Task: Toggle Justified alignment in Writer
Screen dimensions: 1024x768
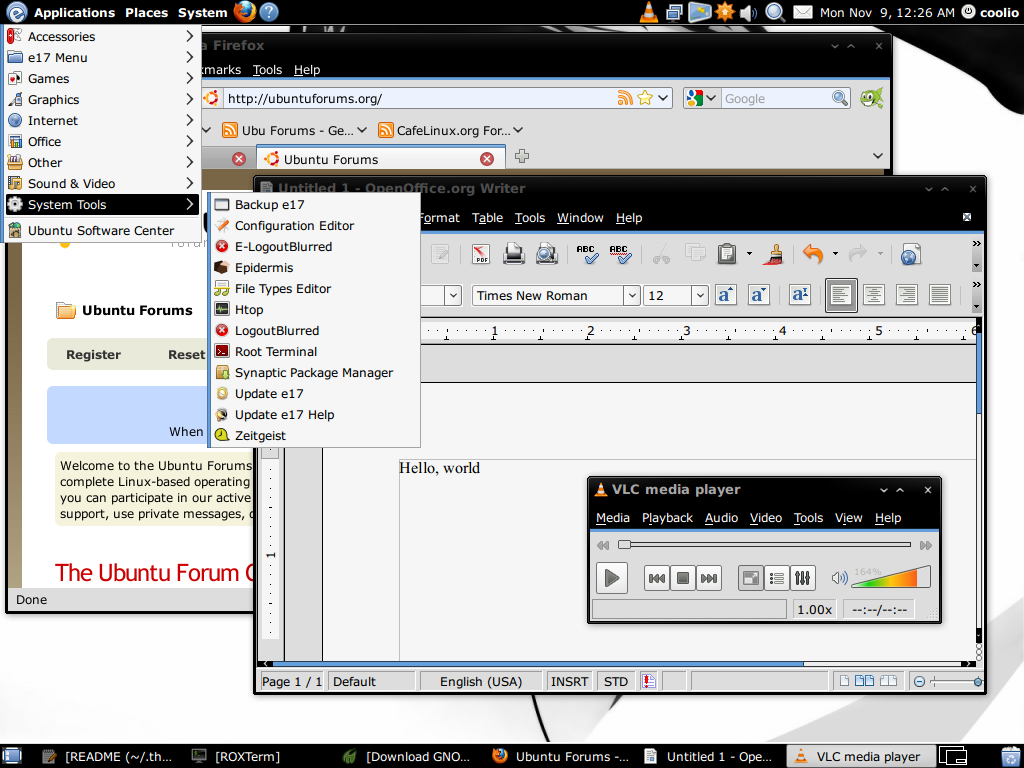Action: tap(940, 295)
